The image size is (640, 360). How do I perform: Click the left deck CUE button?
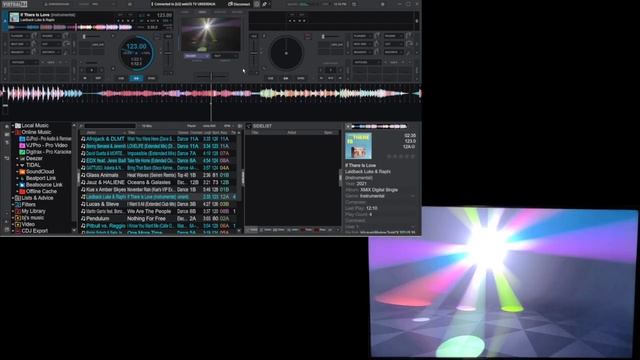[x=121, y=78]
